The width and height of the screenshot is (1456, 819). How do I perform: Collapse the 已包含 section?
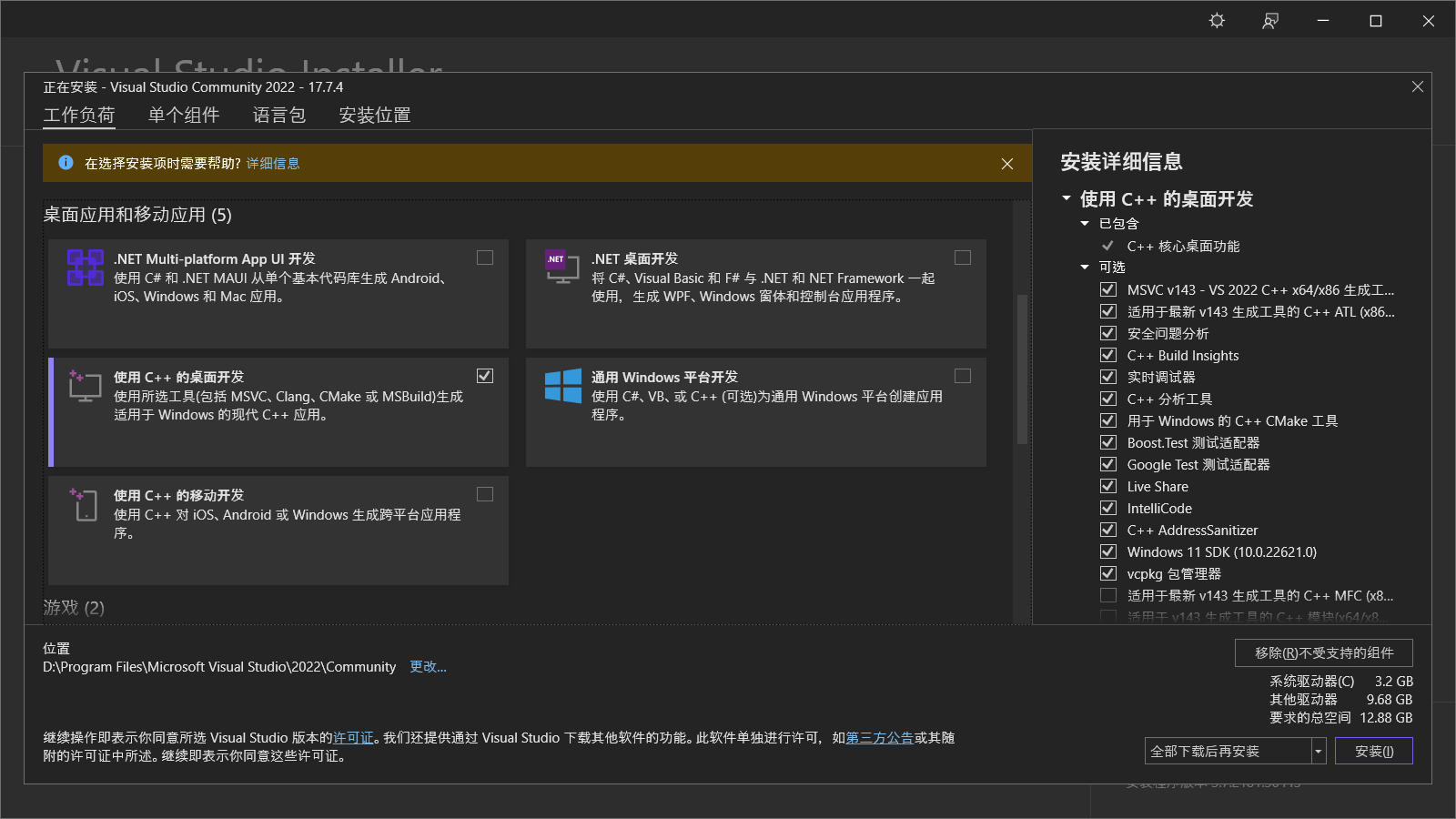click(1085, 223)
